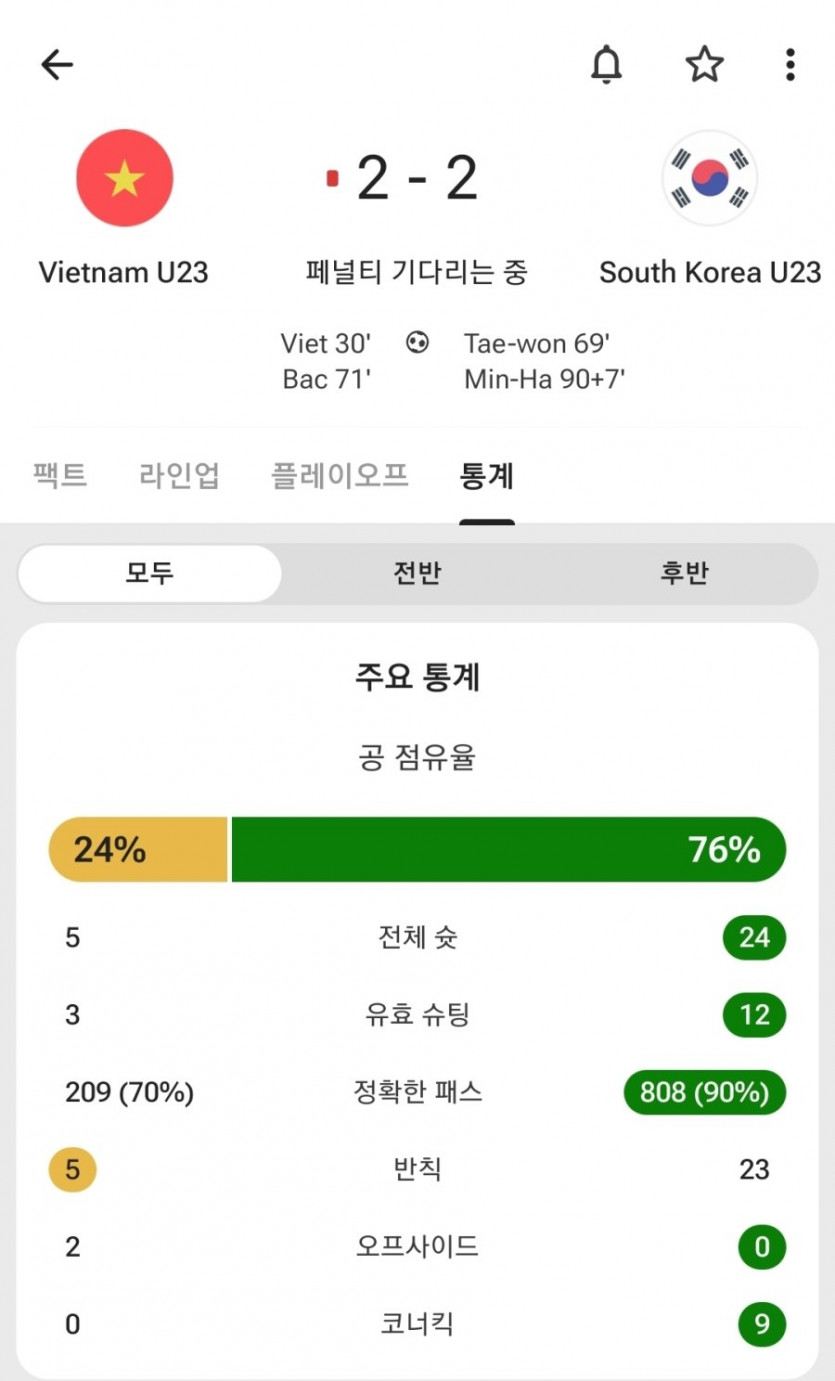
Task: Tap the soccer ball goal icon
Action: [417, 343]
